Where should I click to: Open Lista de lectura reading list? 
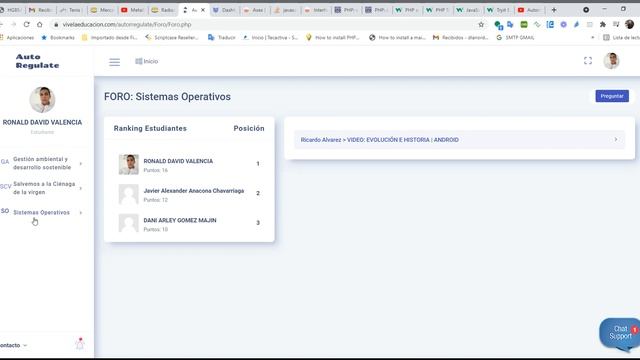[621, 38]
